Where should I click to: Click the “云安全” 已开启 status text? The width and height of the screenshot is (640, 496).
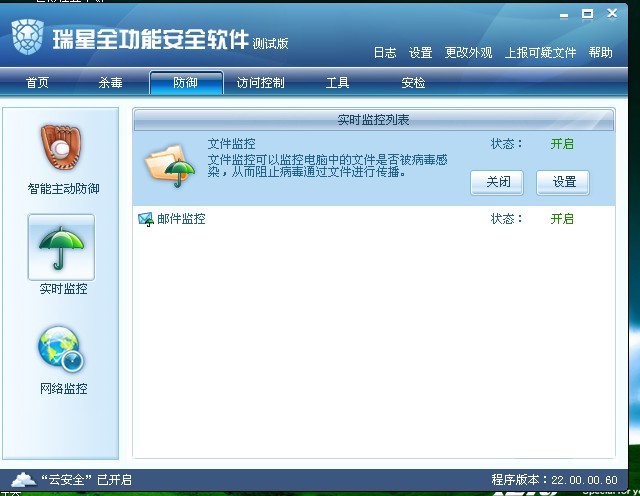[86, 480]
